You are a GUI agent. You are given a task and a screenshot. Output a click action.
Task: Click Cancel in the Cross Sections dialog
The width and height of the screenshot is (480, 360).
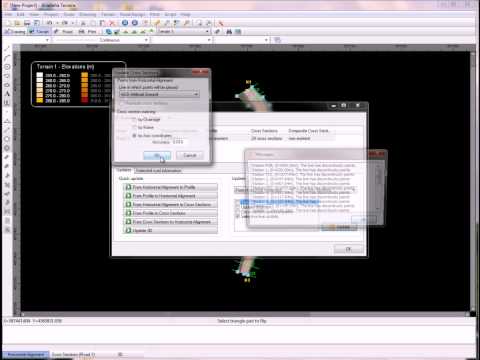click(x=190, y=155)
